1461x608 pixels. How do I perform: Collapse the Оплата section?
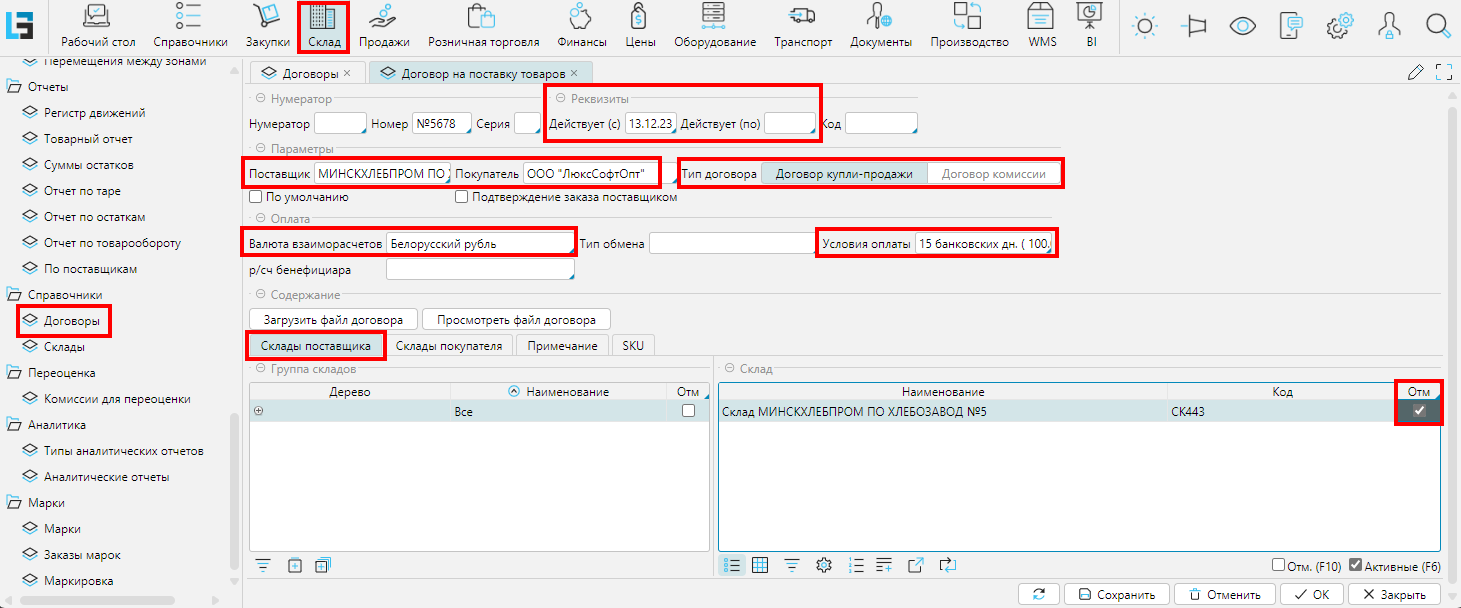click(261, 219)
